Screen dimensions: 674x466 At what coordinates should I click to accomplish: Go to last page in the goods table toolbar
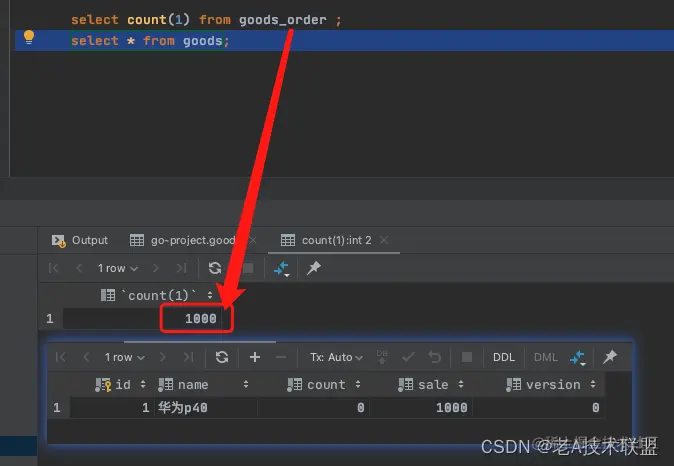click(x=188, y=357)
